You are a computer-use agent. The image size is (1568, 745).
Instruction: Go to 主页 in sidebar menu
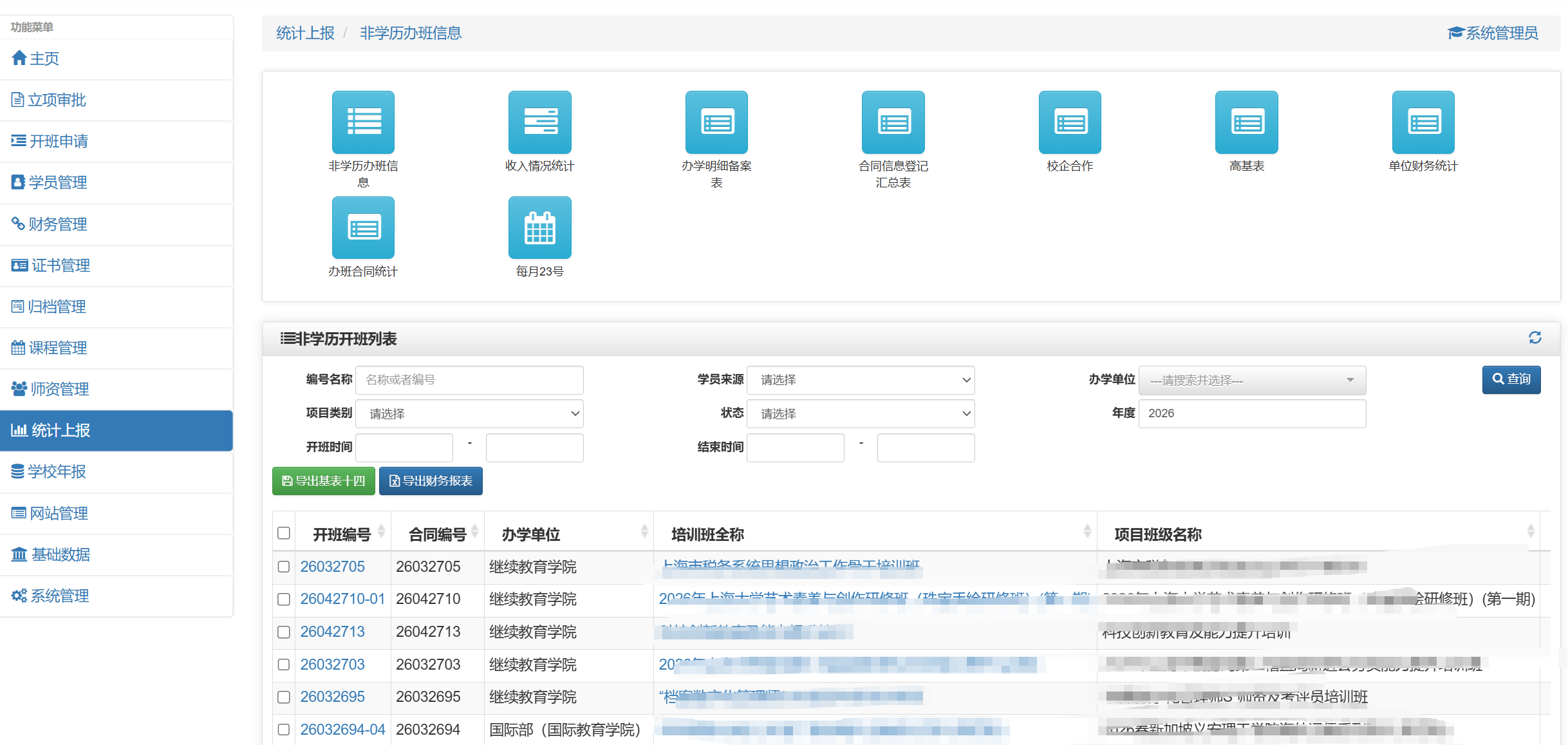pos(116,59)
